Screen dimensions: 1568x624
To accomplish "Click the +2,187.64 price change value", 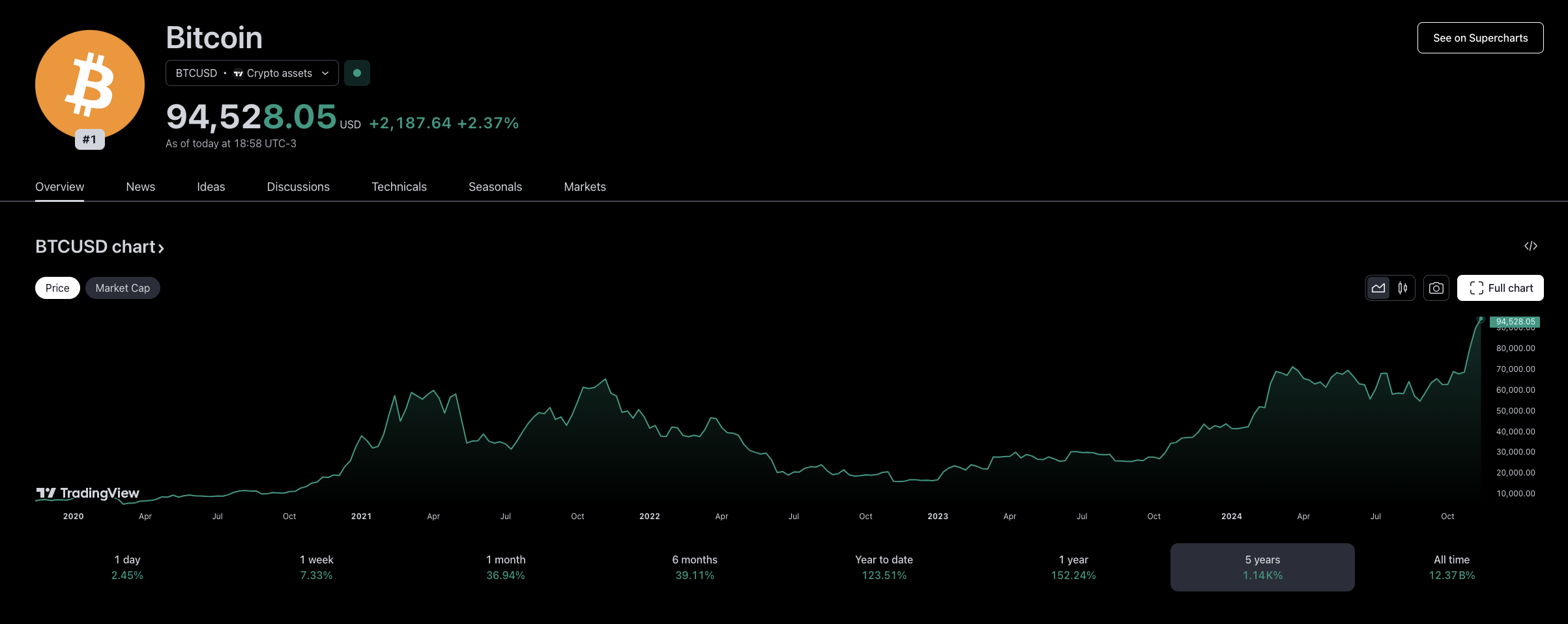I will (x=411, y=123).
